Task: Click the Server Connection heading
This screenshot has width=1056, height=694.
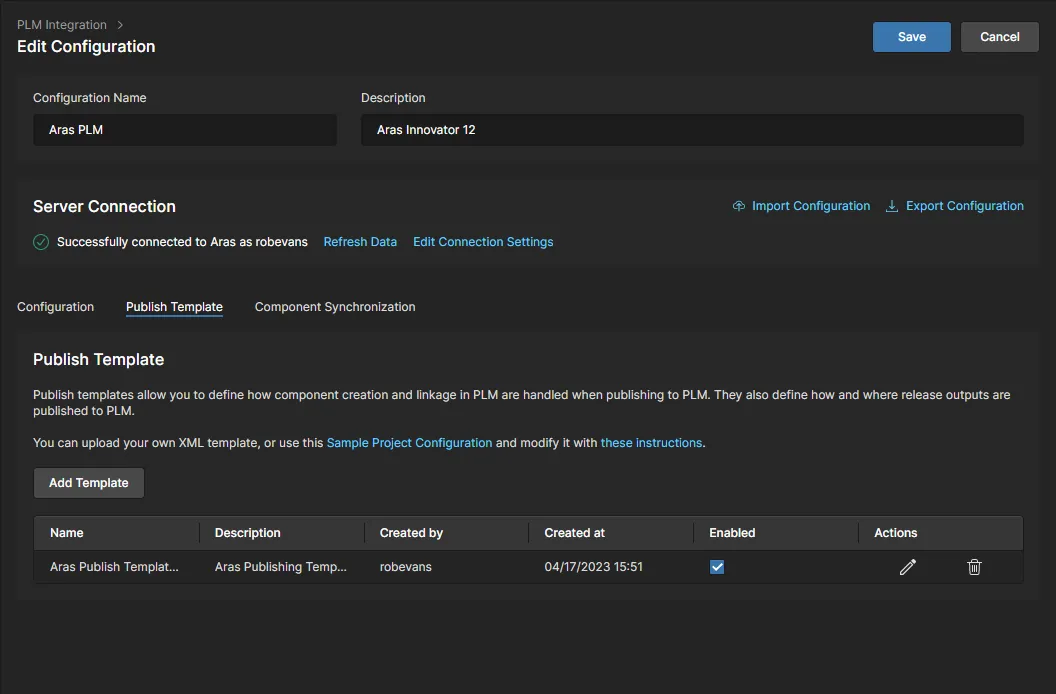Action: coord(104,206)
